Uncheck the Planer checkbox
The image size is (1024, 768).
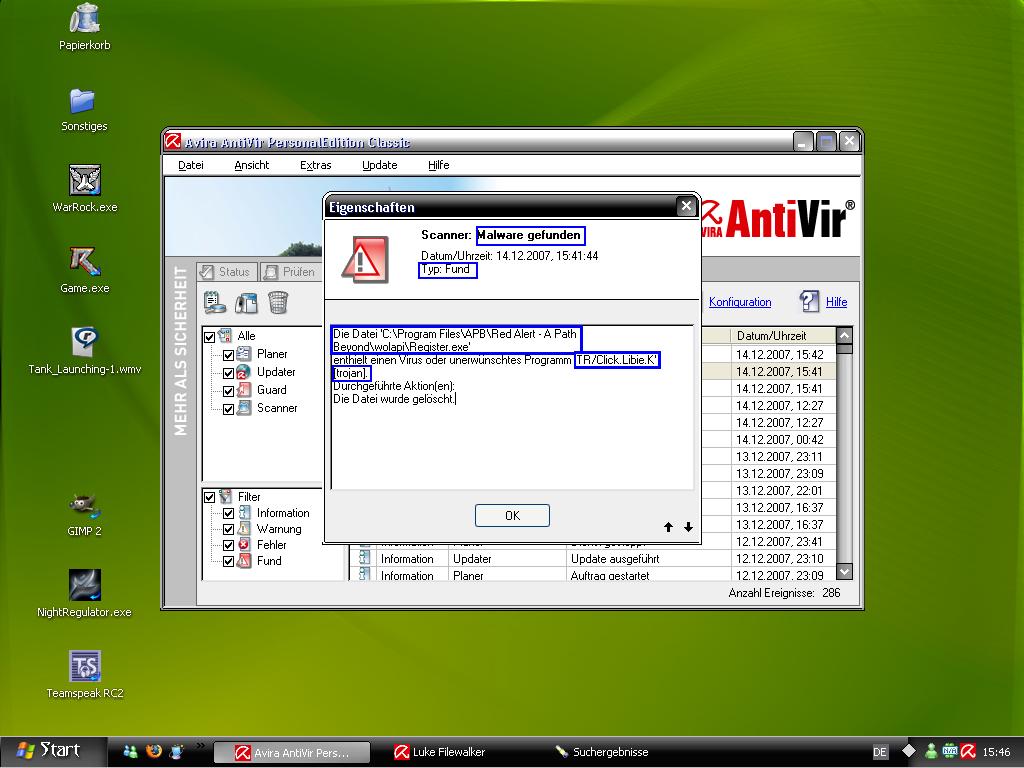pyautogui.click(x=229, y=355)
